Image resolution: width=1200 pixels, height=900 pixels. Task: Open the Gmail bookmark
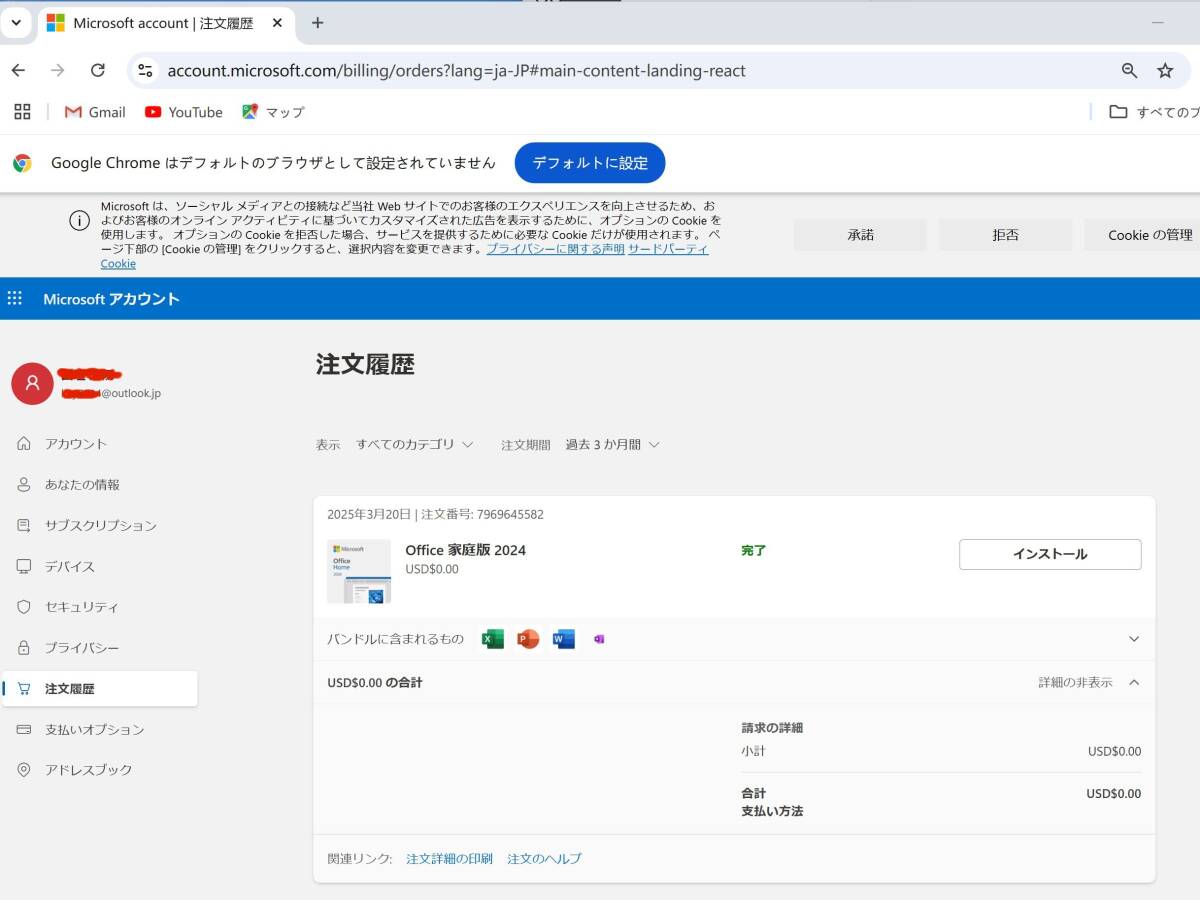coord(95,112)
